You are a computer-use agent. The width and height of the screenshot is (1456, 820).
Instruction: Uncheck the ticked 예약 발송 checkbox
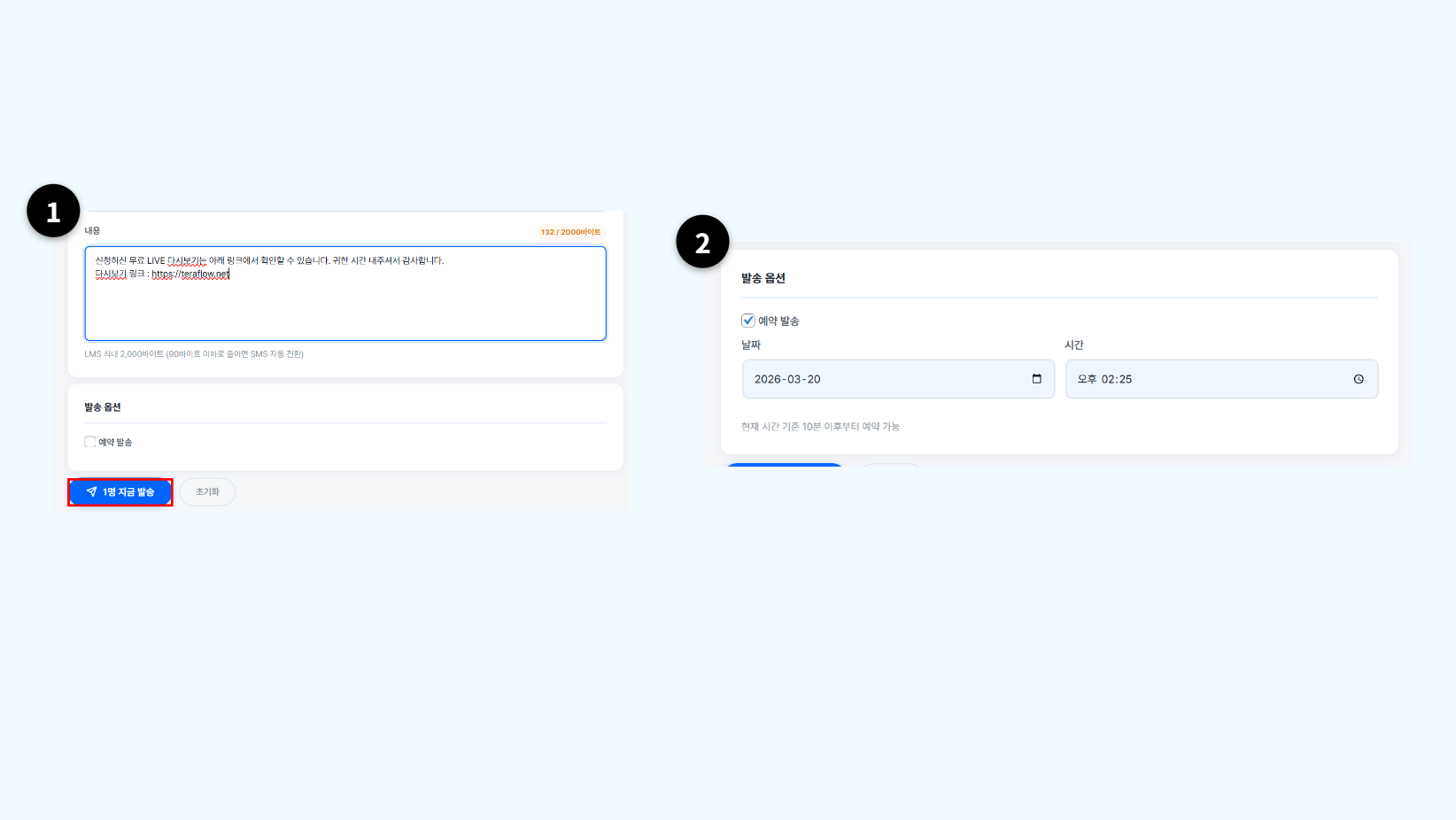click(x=748, y=321)
